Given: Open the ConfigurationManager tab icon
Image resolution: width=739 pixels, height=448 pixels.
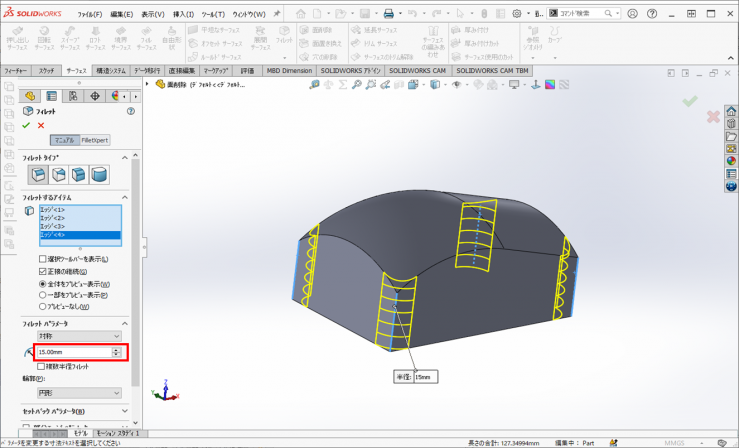Looking at the screenshot, I should 73,96.
